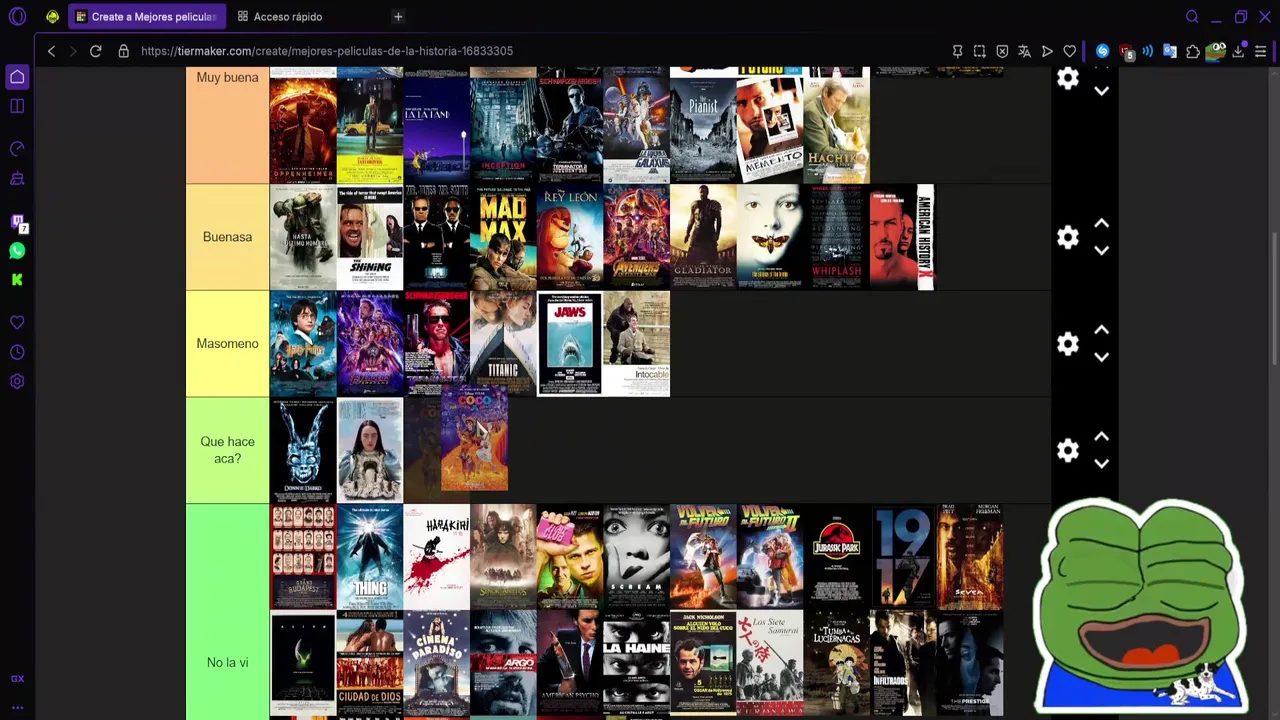This screenshot has height=720, width=1280.
Task: Edit the Buenasa tier label
Action: (227, 237)
